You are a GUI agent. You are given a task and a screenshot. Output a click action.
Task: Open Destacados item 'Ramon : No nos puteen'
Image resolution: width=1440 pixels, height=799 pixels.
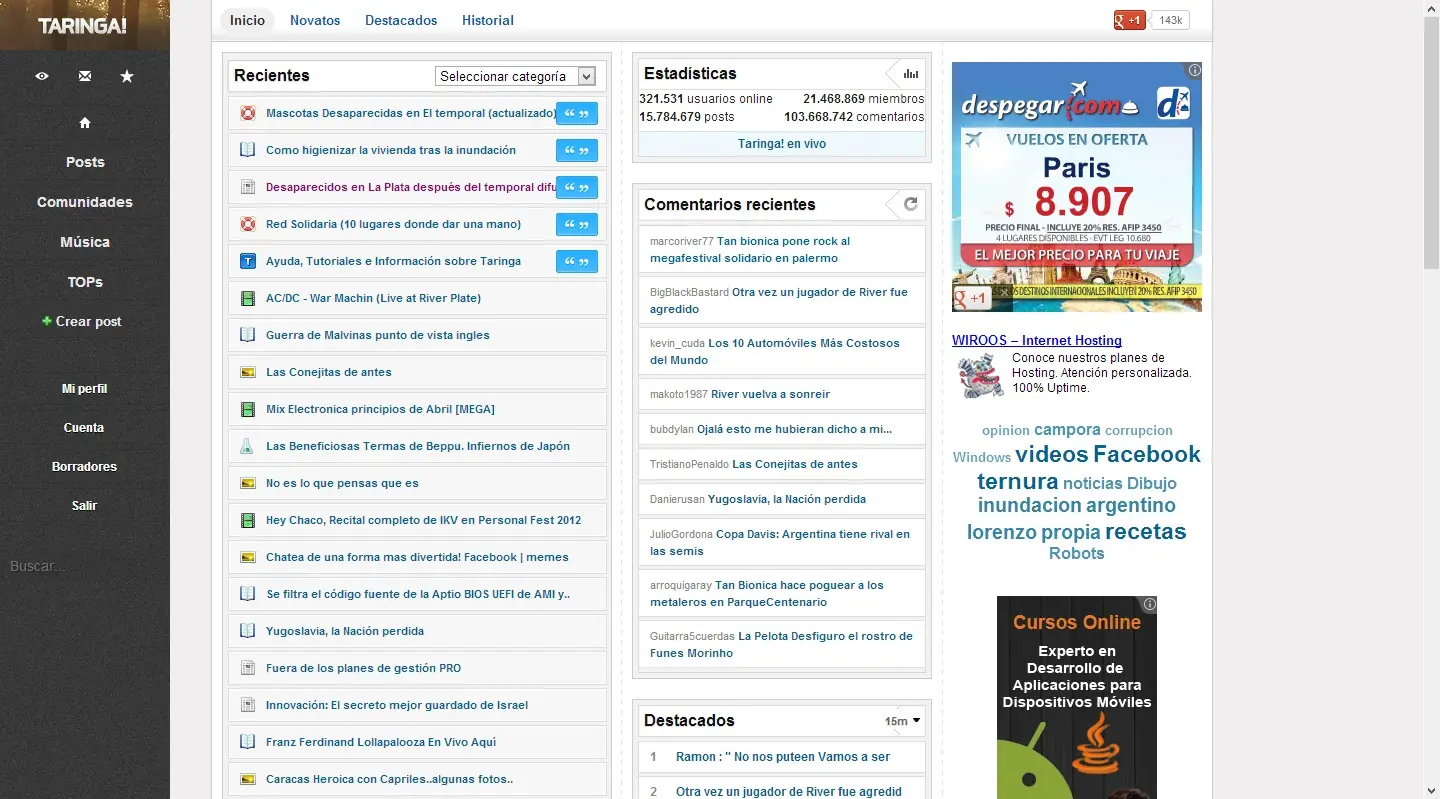coord(783,757)
